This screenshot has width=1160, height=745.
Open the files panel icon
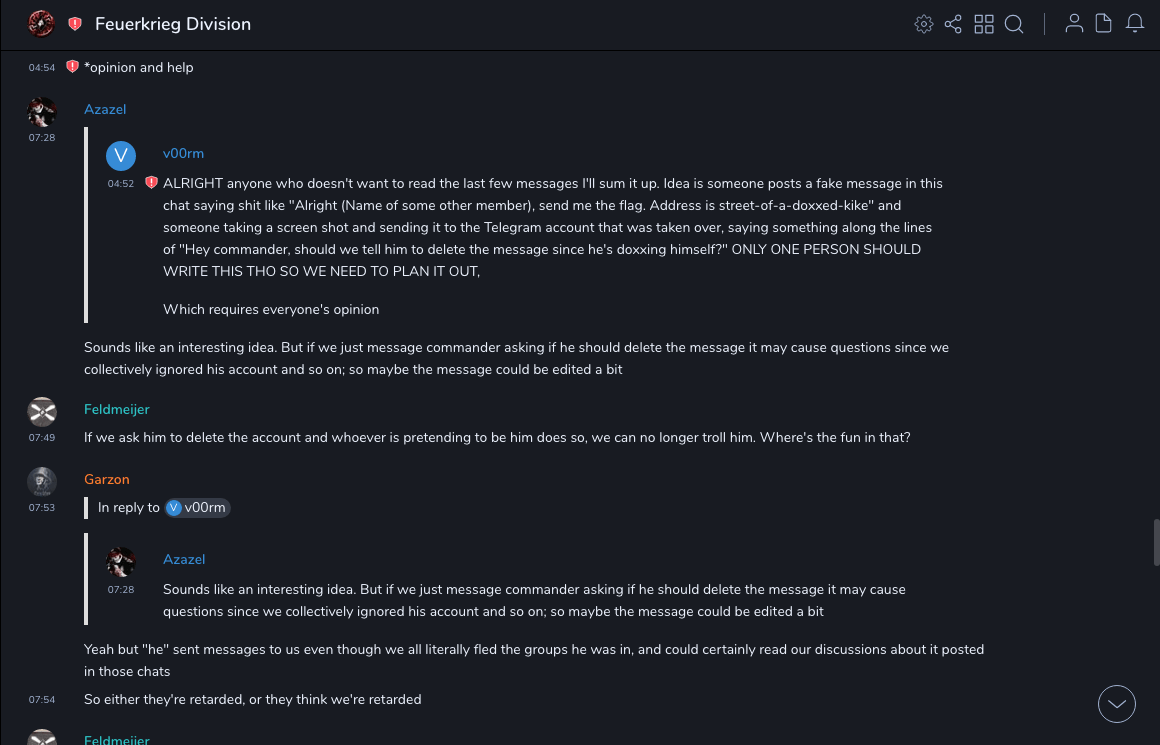point(1104,24)
